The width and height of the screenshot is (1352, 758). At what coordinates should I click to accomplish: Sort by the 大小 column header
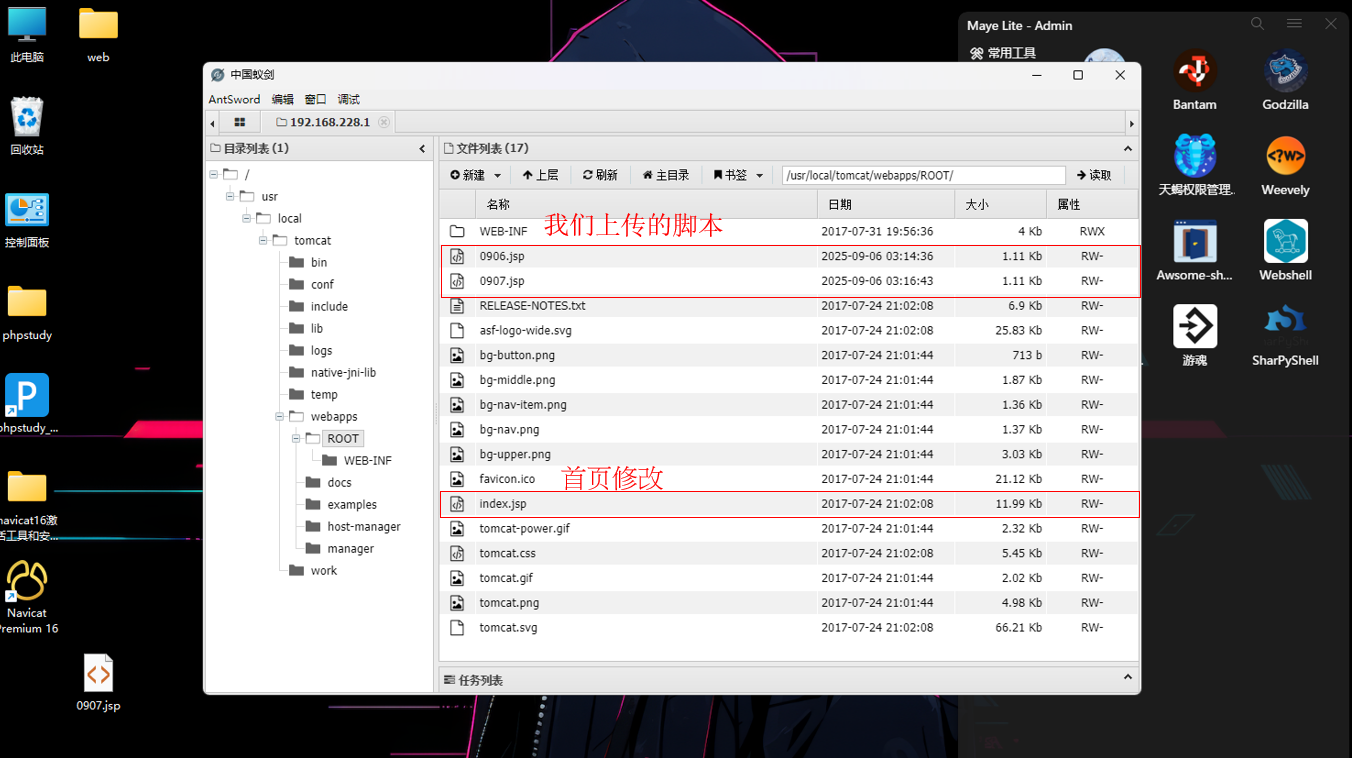1001,204
